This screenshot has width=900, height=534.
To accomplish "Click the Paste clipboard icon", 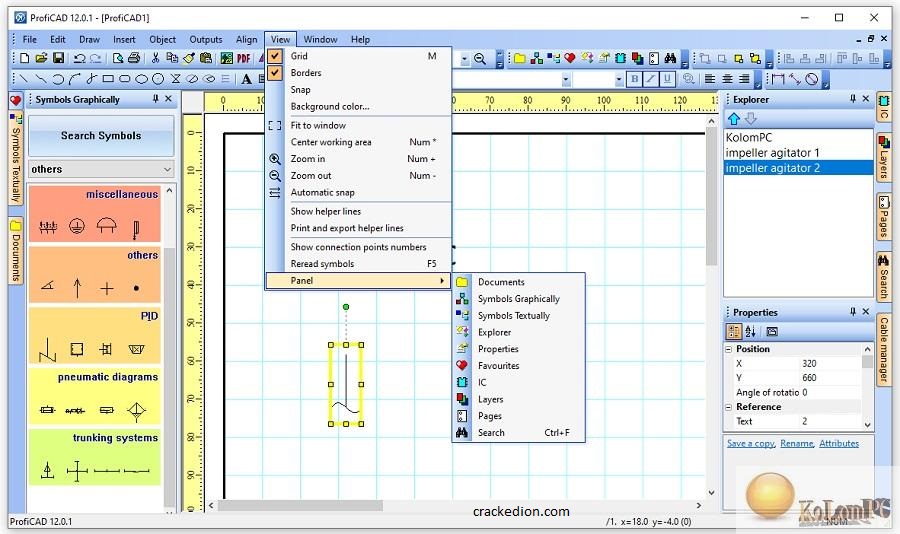I will [206, 58].
